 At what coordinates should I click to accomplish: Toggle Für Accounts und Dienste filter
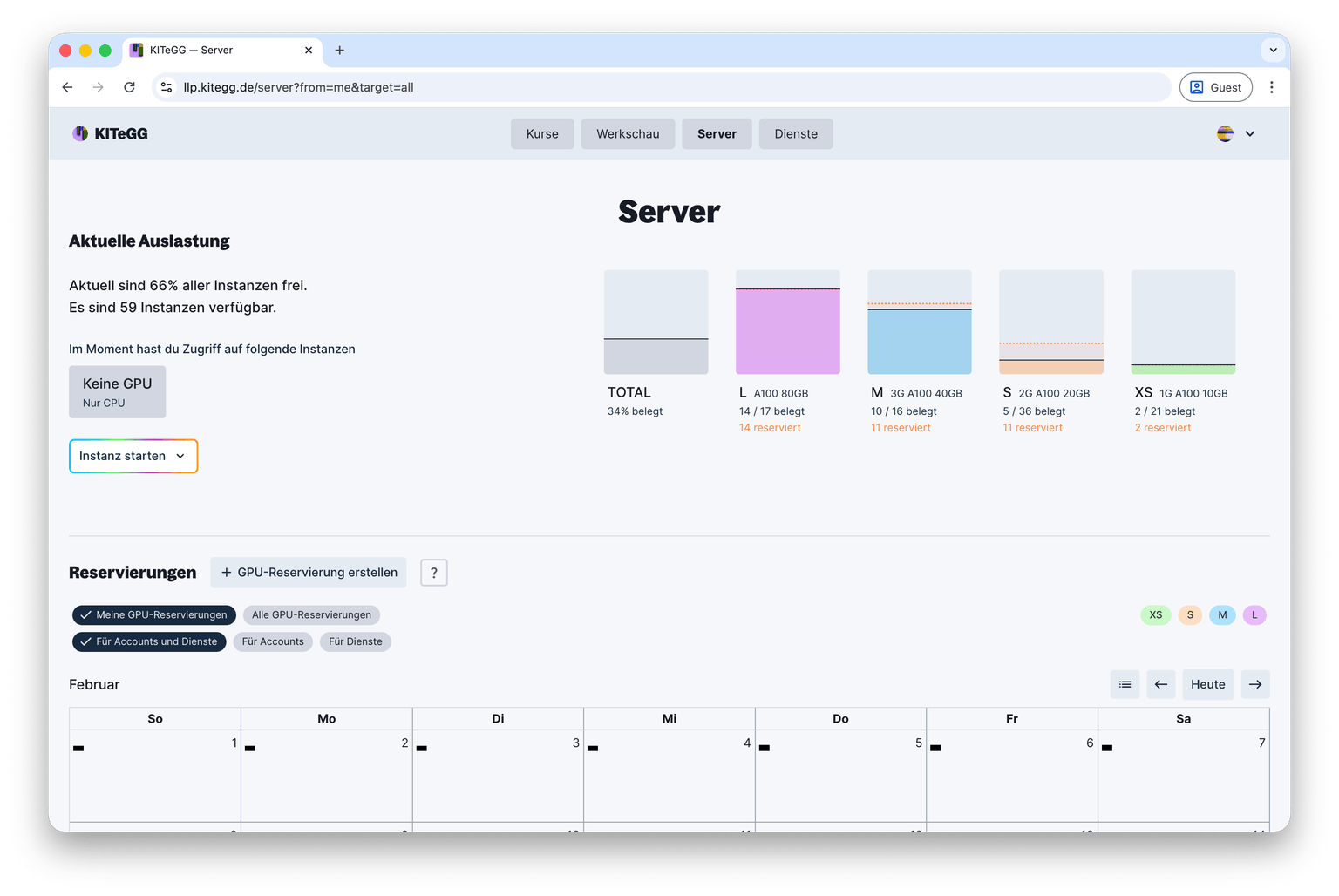149,641
